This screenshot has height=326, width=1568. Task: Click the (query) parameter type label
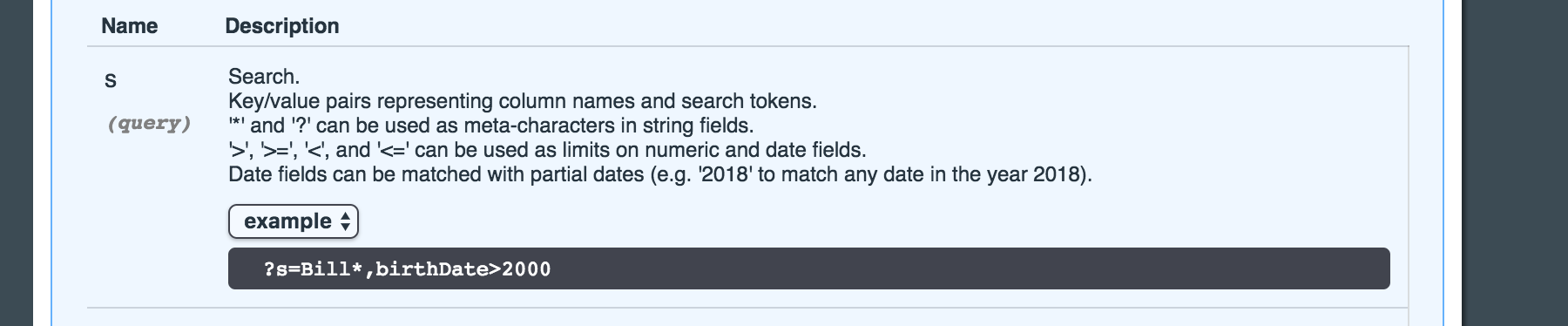click(149, 124)
